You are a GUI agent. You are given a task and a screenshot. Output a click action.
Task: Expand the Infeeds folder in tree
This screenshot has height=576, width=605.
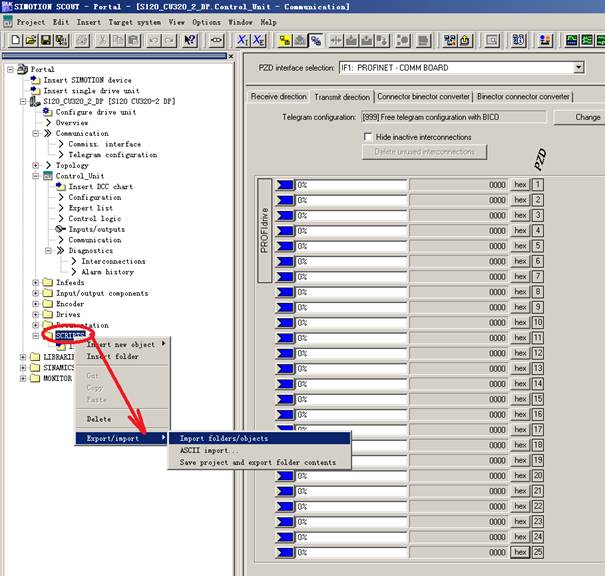[x=36, y=282]
